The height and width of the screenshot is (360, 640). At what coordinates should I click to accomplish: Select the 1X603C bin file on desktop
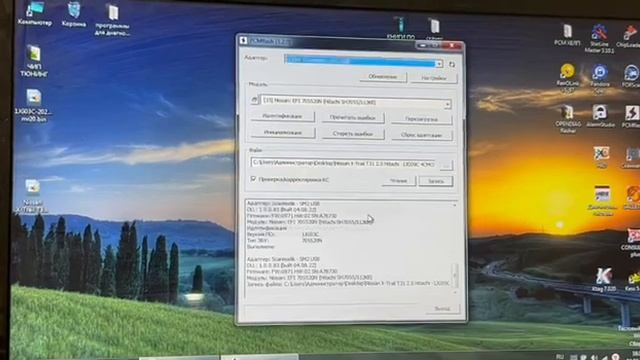click(33, 105)
